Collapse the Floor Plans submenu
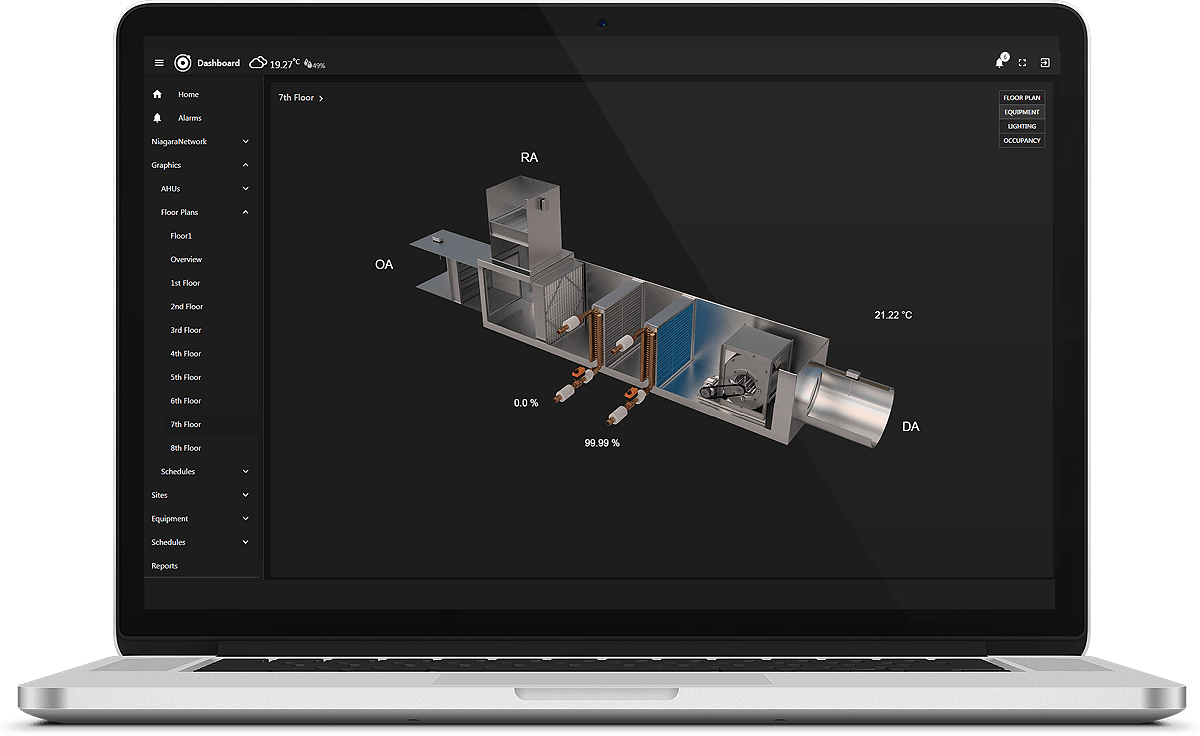Screen dimensions: 1200x736 pyautogui.click(x=246, y=212)
